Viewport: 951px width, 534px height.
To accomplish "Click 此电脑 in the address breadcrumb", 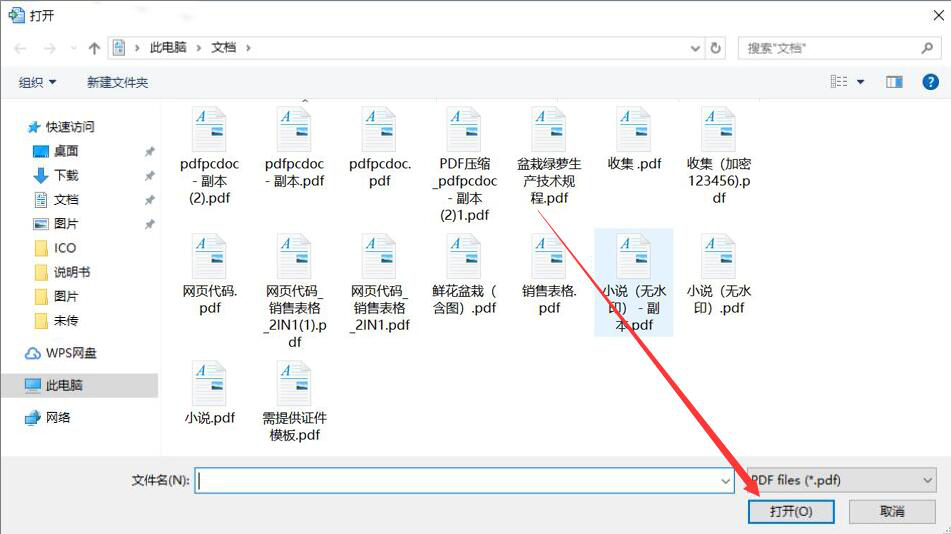I will [x=168, y=47].
